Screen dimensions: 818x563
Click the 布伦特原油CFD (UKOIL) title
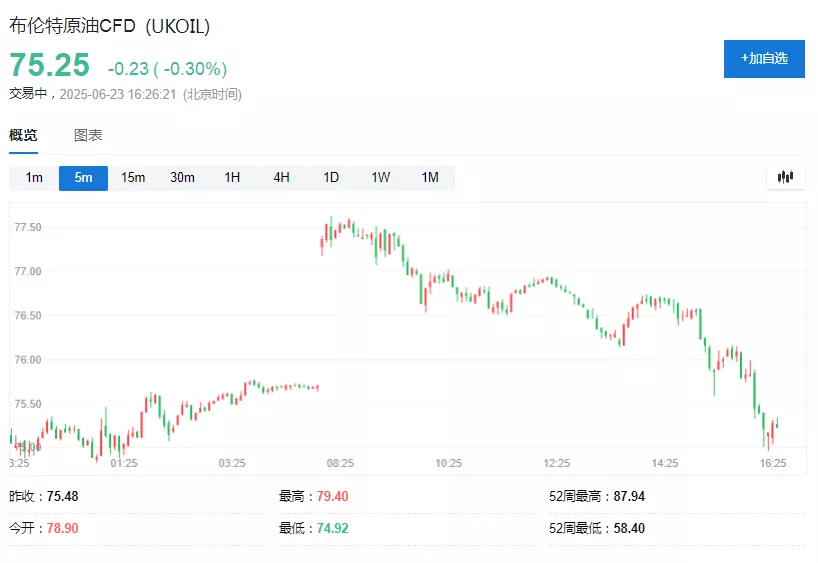110,27
